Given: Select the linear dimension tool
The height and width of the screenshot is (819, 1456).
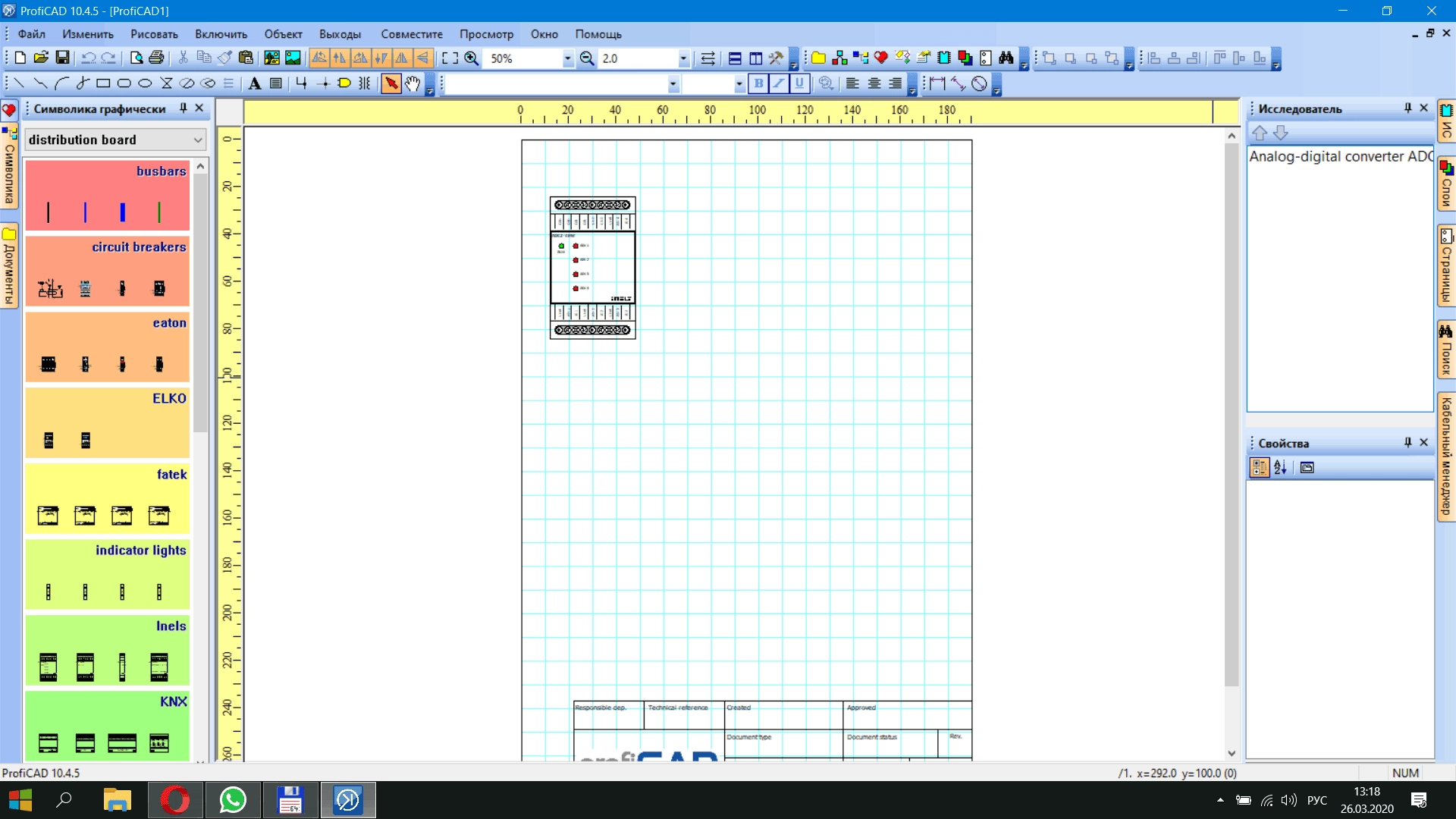Looking at the screenshot, I should tap(938, 83).
